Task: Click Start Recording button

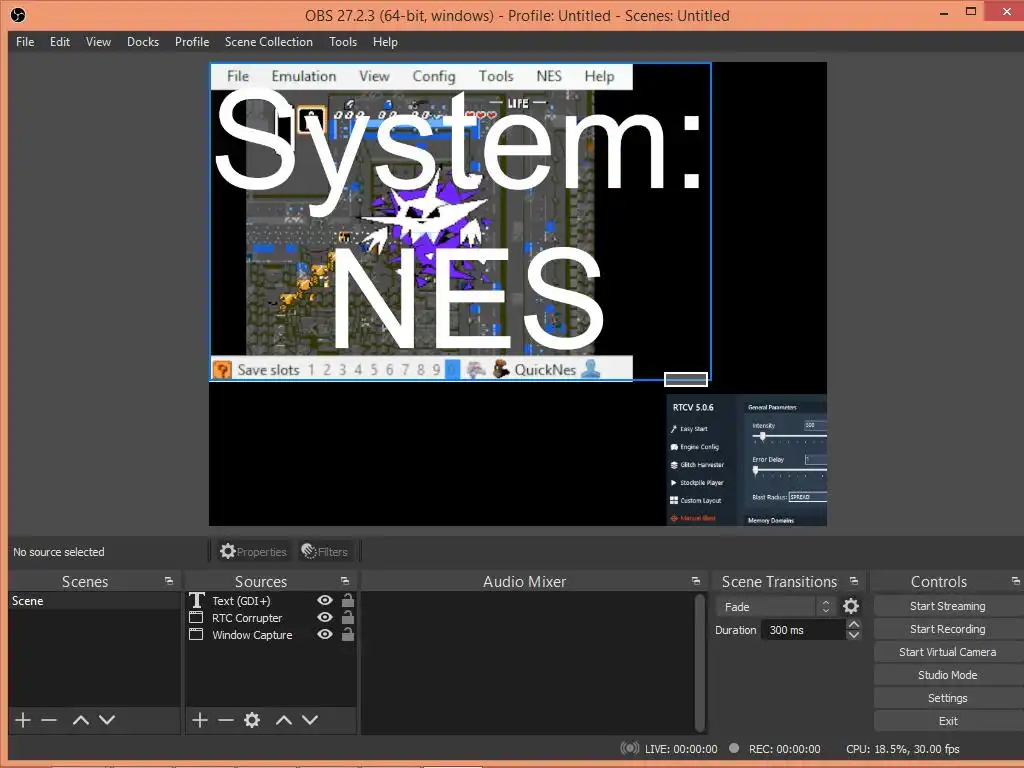Action: pos(948,629)
